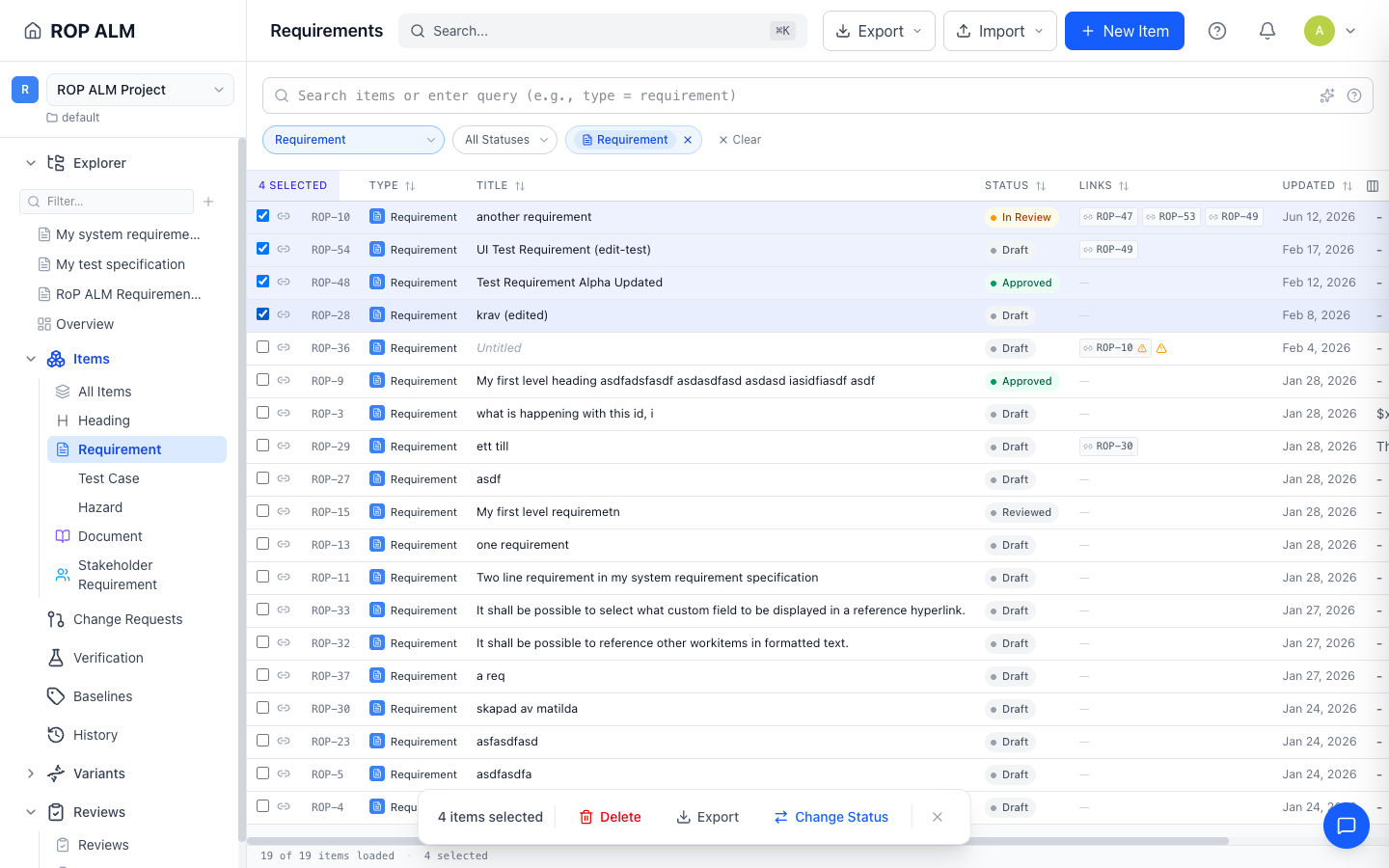This screenshot has height=868, width=1389.
Task: Open the Requirement type filter dropdown
Action: 353,140
